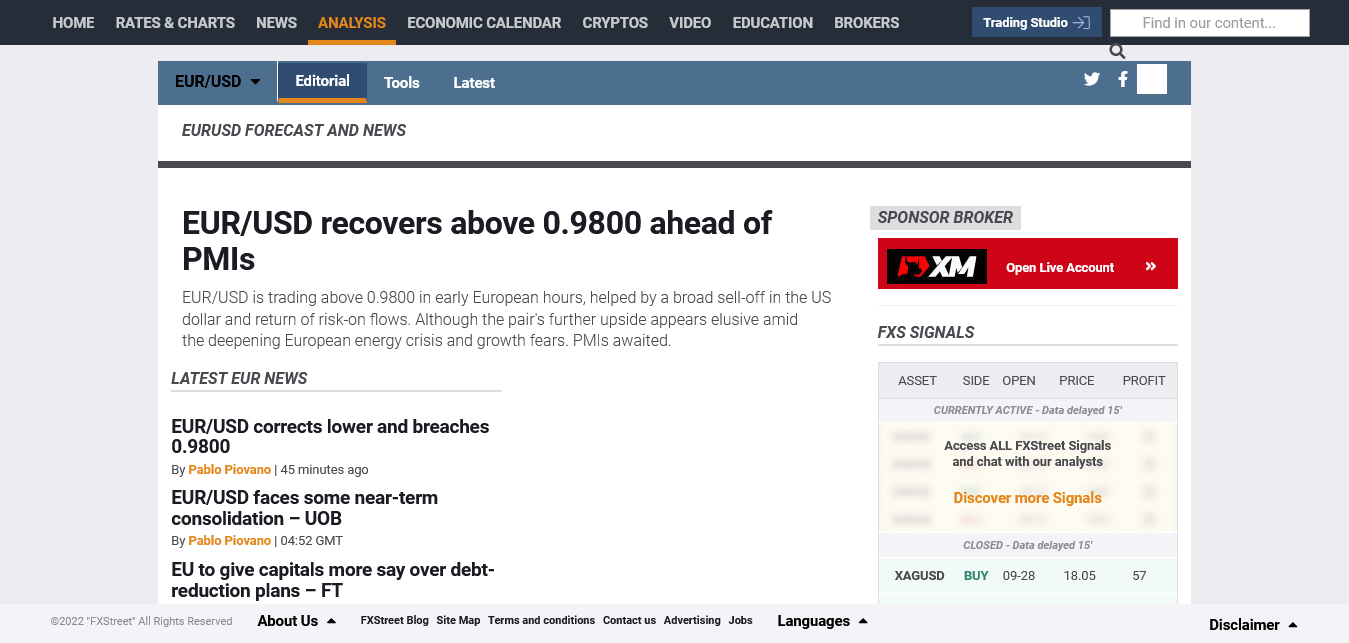The image size is (1349, 643).
Task: Click the double chevron on XM banner
Action: click(x=1151, y=267)
